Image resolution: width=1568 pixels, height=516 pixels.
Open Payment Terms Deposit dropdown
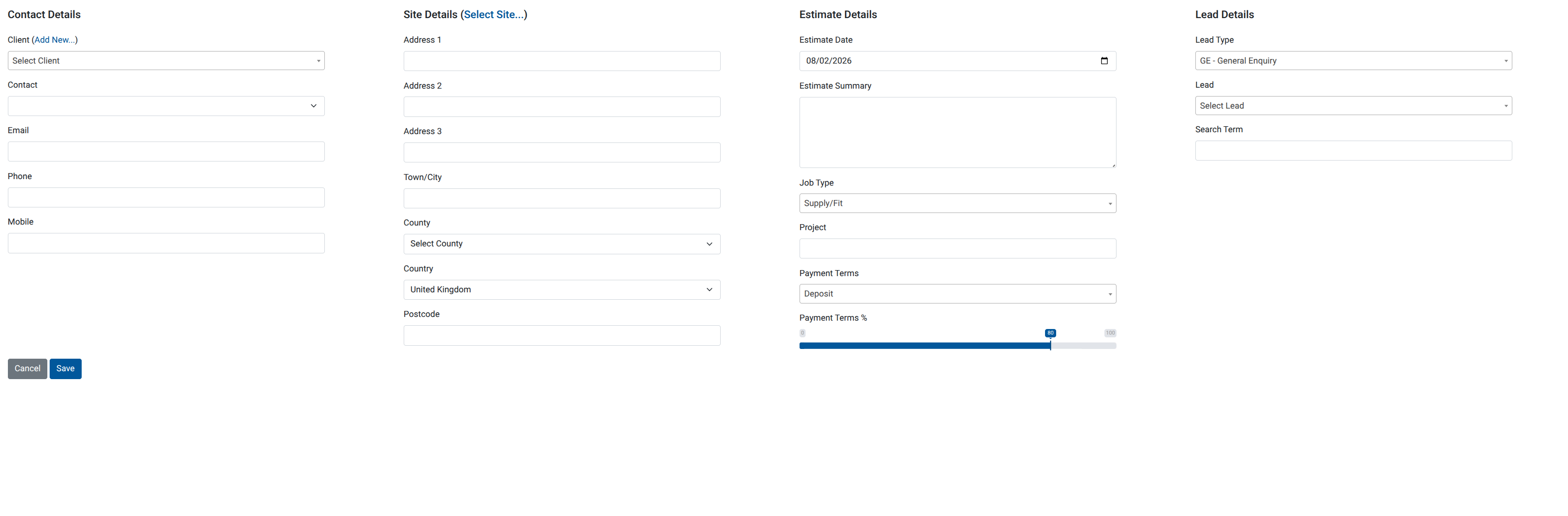tap(957, 294)
